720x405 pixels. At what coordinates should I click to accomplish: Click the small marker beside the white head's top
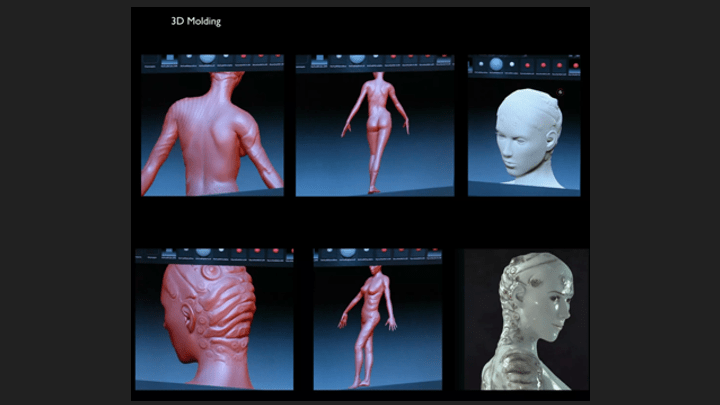tap(561, 93)
